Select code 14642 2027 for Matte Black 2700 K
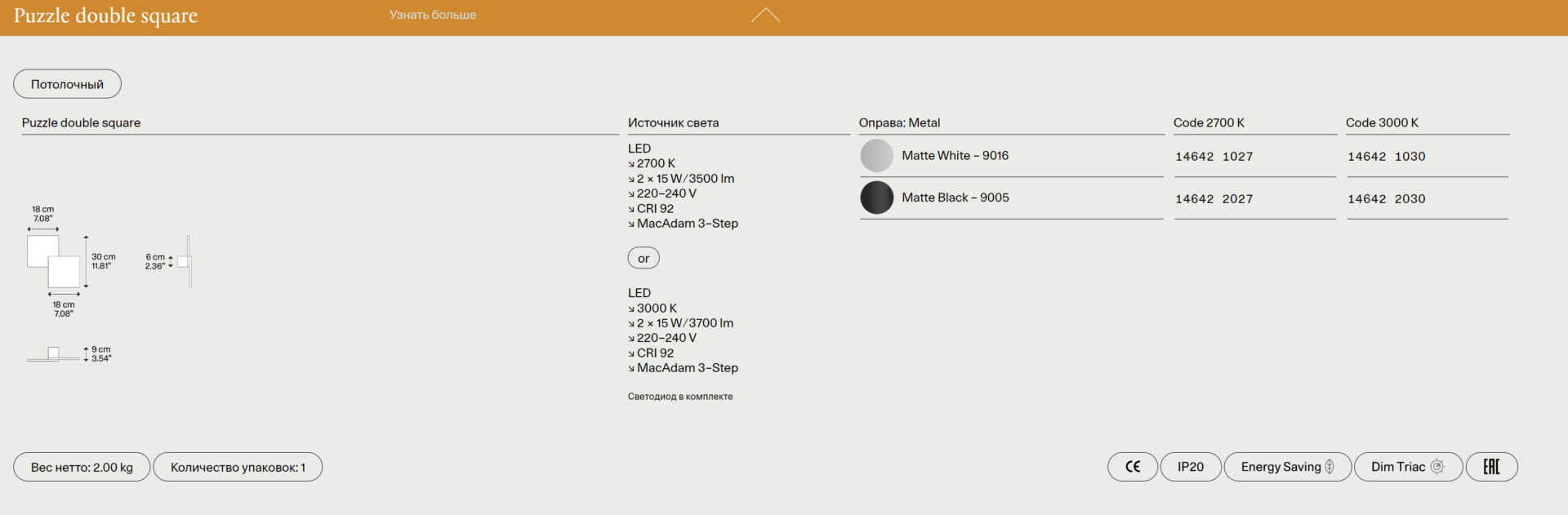1568x515 pixels. (x=1214, y=199)
